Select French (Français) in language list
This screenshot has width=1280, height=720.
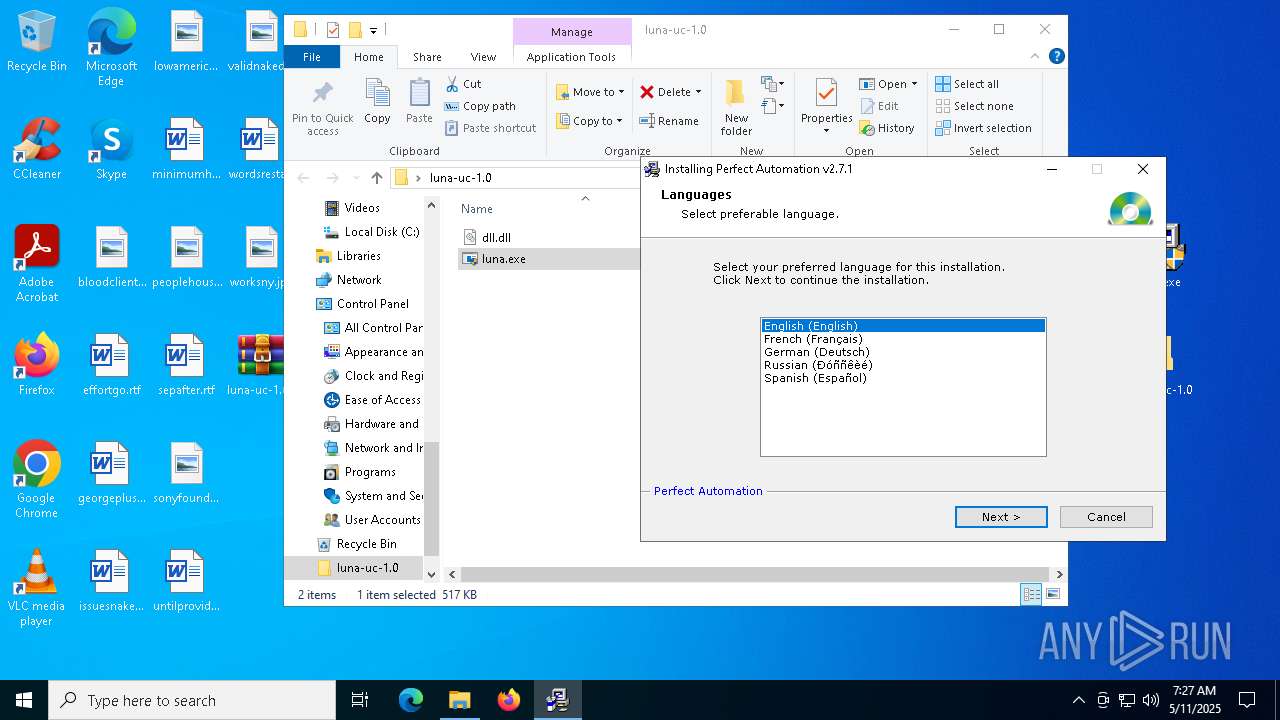point(903,339)
